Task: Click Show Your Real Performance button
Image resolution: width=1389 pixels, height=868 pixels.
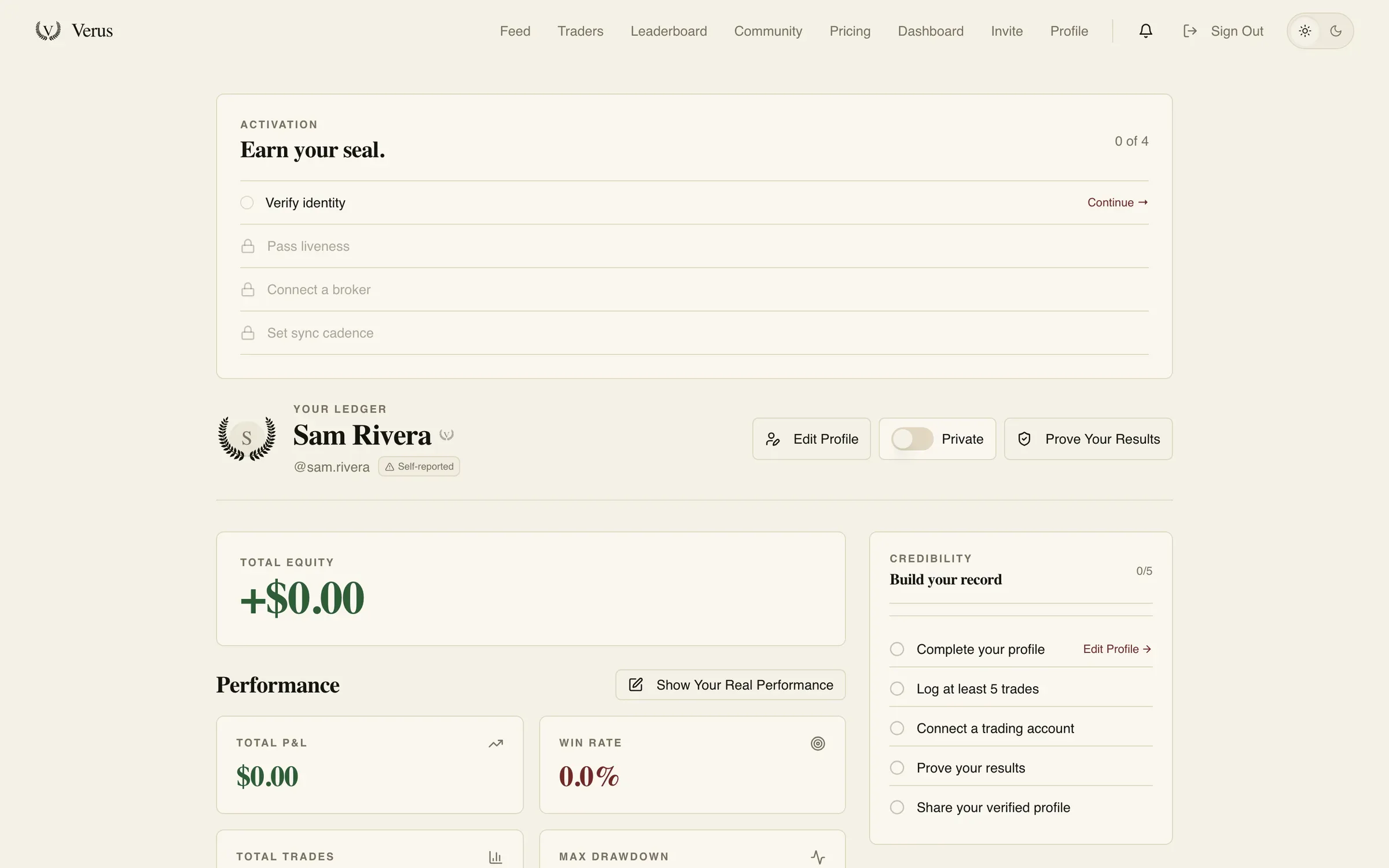Action: [730, 685]
